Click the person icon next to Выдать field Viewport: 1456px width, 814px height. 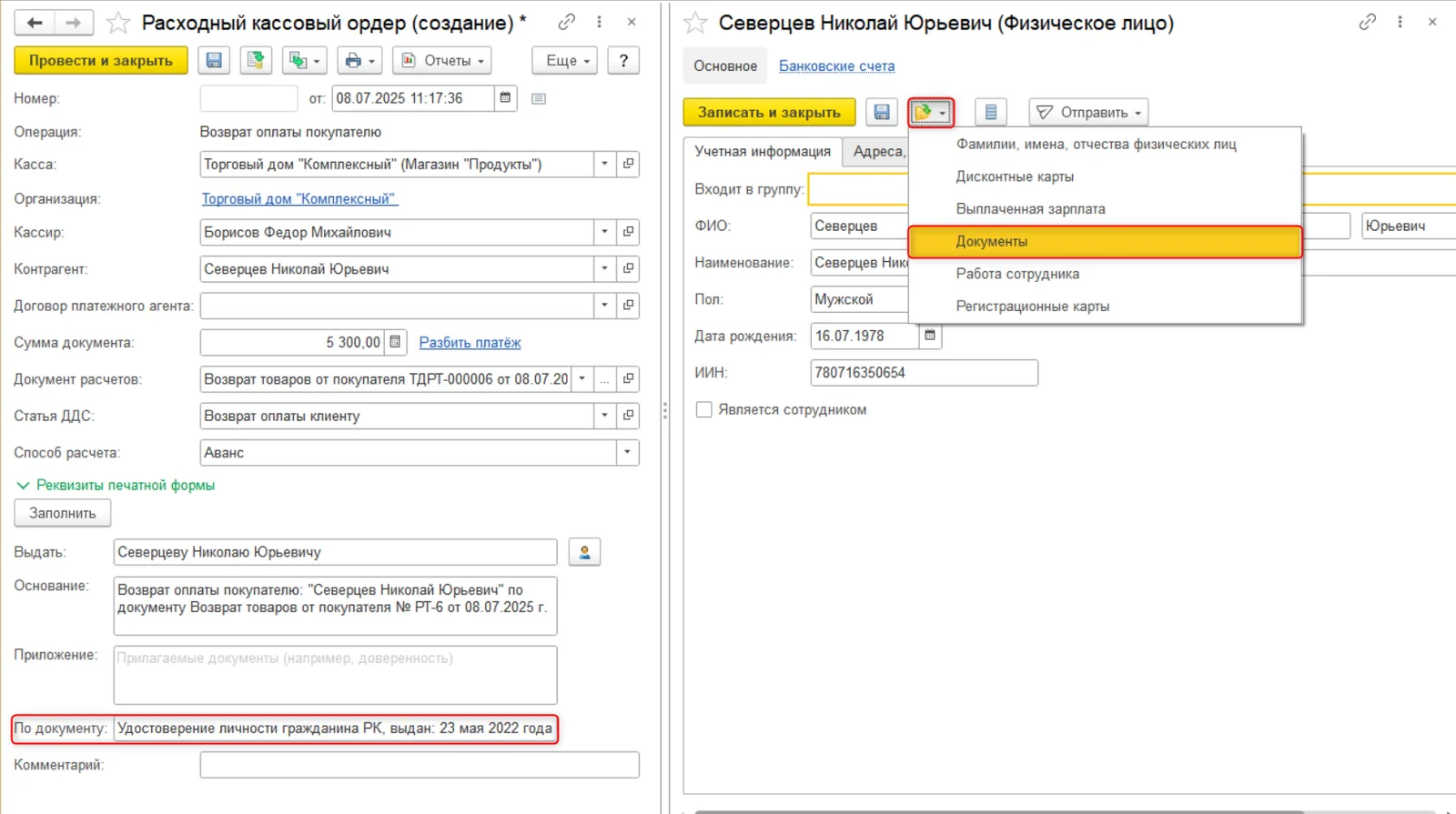(x=584, y=552)
